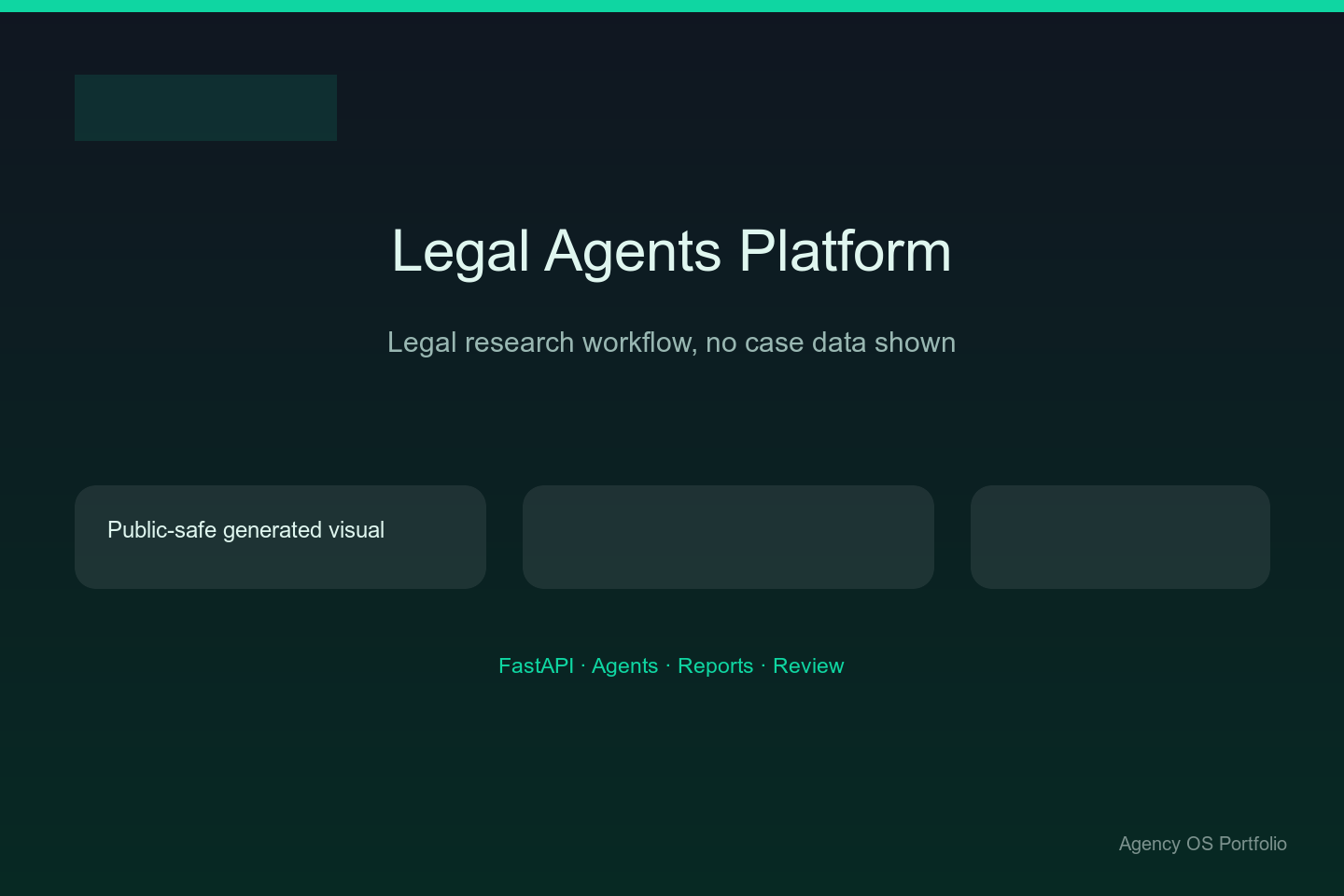Select the "Legal research workflow, no case data shown" subtitle
The image size is (1344, 896).
[671, 343]
